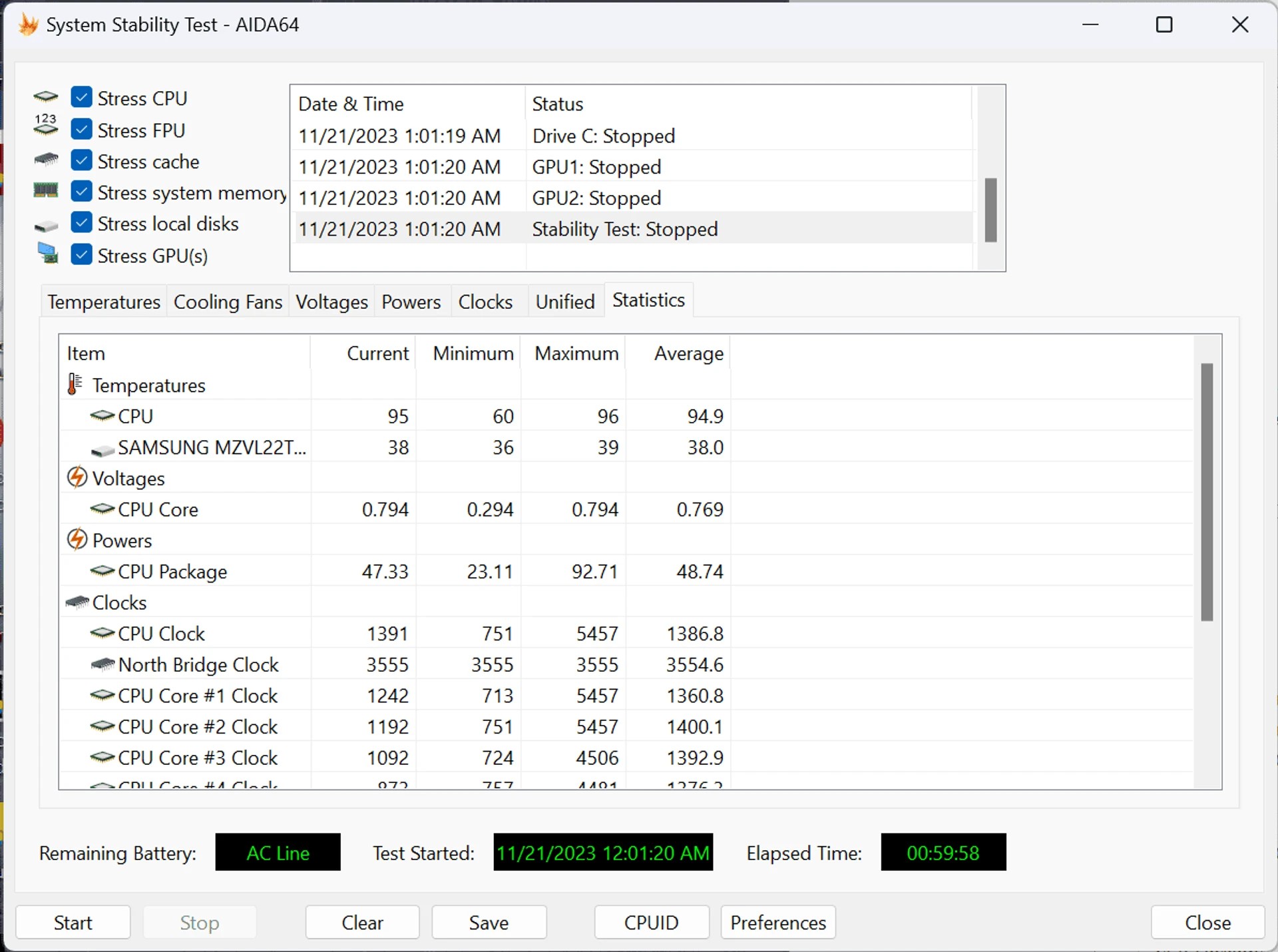Open the Preferences dialog button
The image size is (1278, 952).
(x=777, y=923)
